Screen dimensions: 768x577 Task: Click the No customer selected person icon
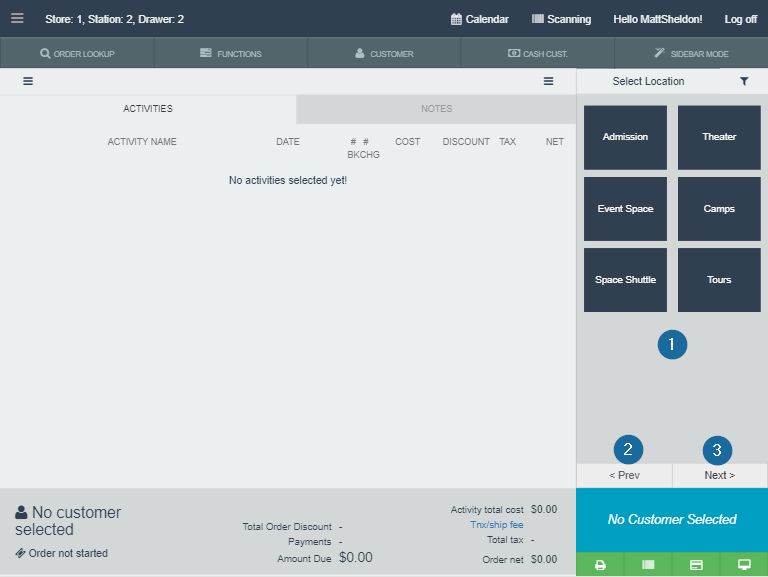[x=21, y=512]
